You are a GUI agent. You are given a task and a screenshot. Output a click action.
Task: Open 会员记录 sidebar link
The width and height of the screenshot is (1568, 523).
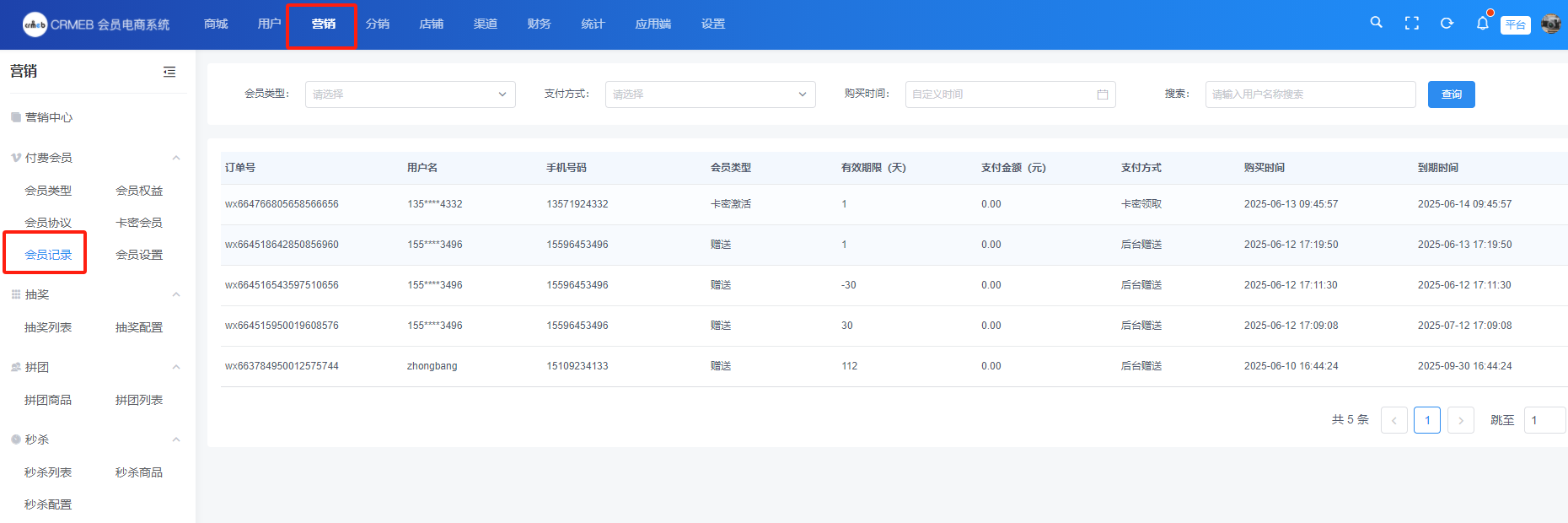point(48,255)
